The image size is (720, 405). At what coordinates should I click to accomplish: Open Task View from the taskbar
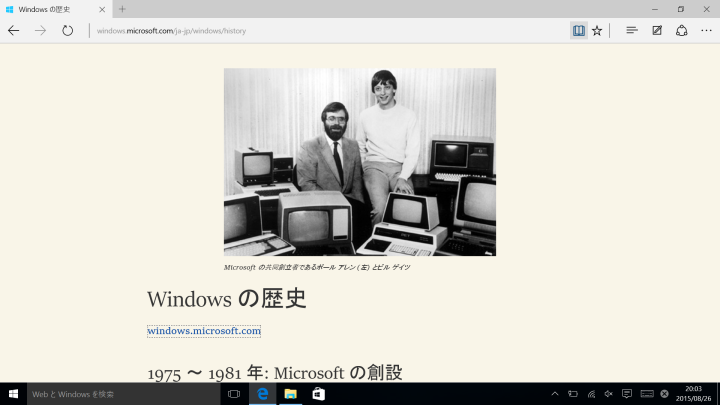pyautogui.click(x=234, y=394)
